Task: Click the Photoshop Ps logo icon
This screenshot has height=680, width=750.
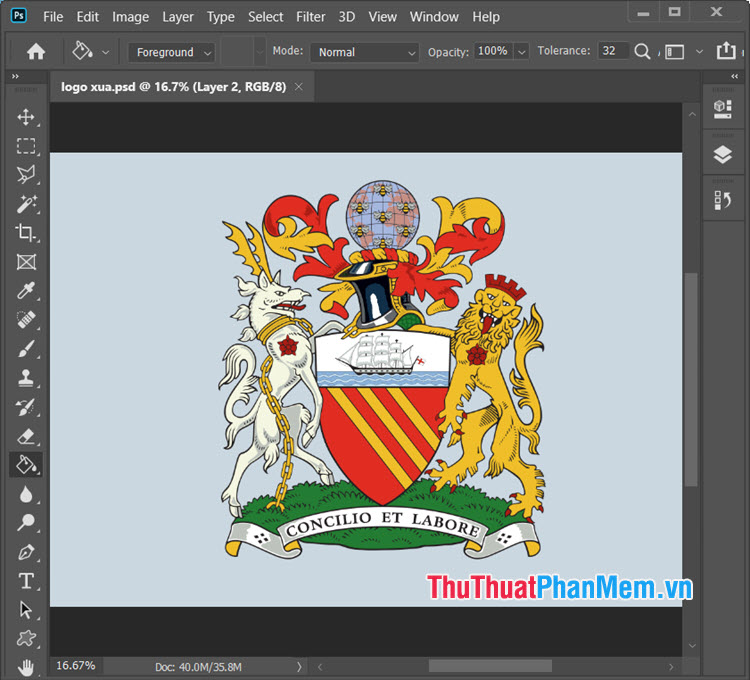Action: (x=19, y=15)
